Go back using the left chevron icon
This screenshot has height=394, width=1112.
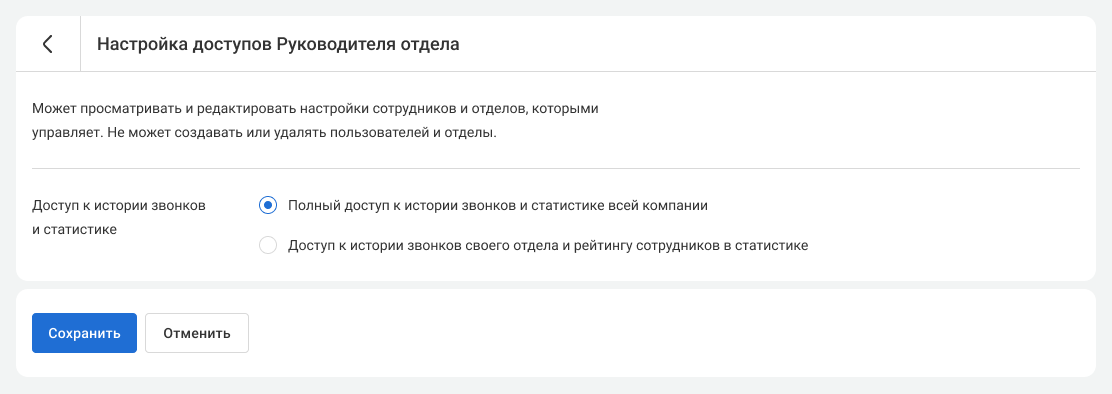pyautogui.click(x=48, y=44)
